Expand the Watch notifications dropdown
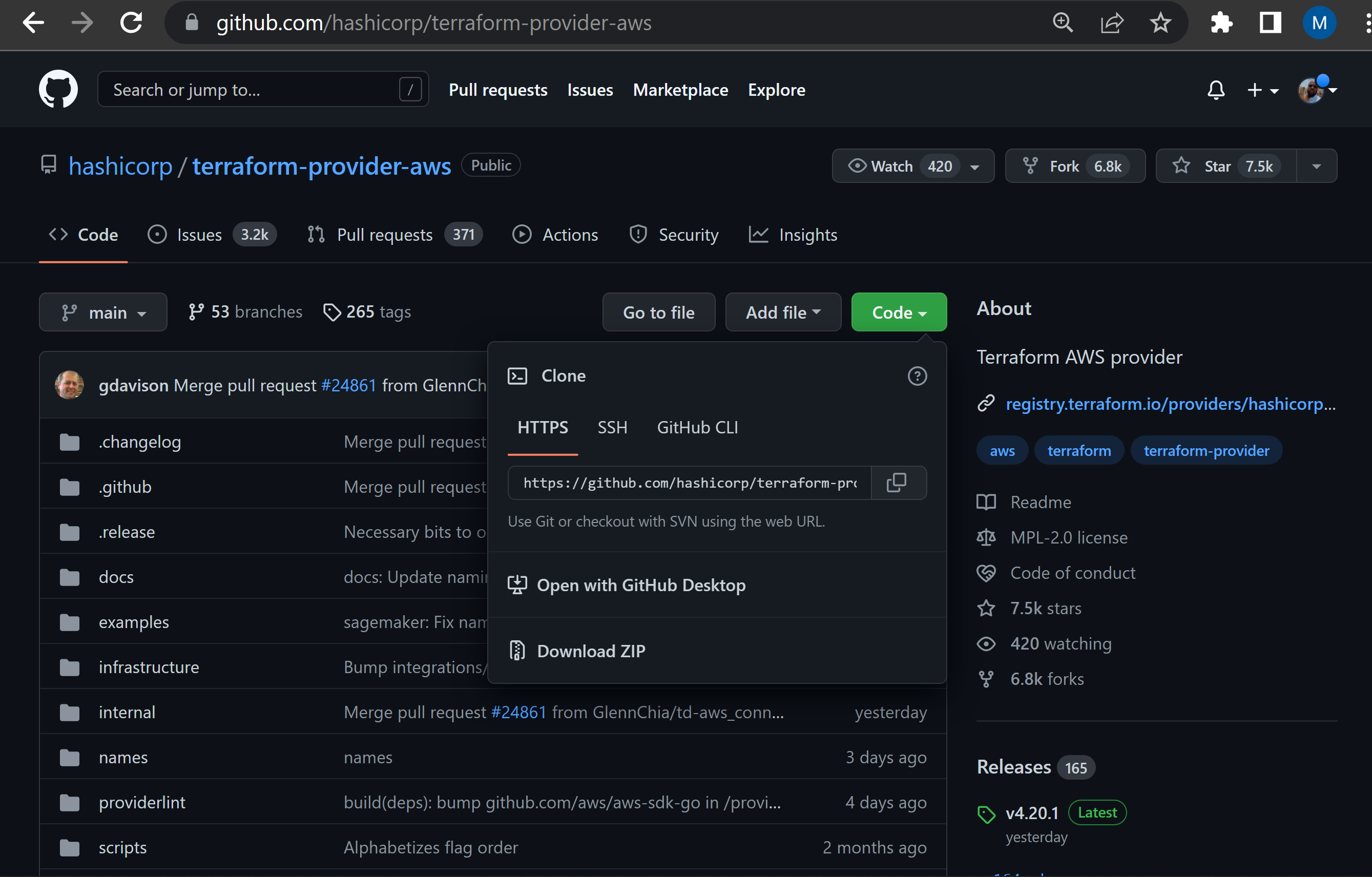This screenshot has width=1372, height=877. coord(913,166)
